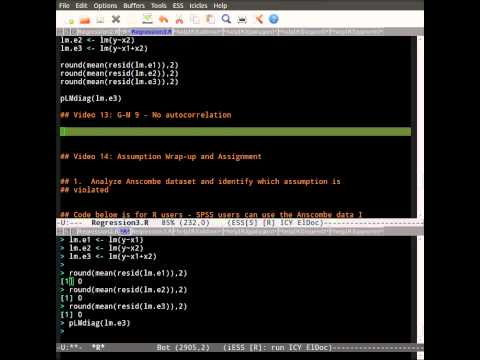Click the Search magnifier icon
Image resolution: width=480 pixels, height=360 pixels.
pyautogui.click(x=226, y=19)
